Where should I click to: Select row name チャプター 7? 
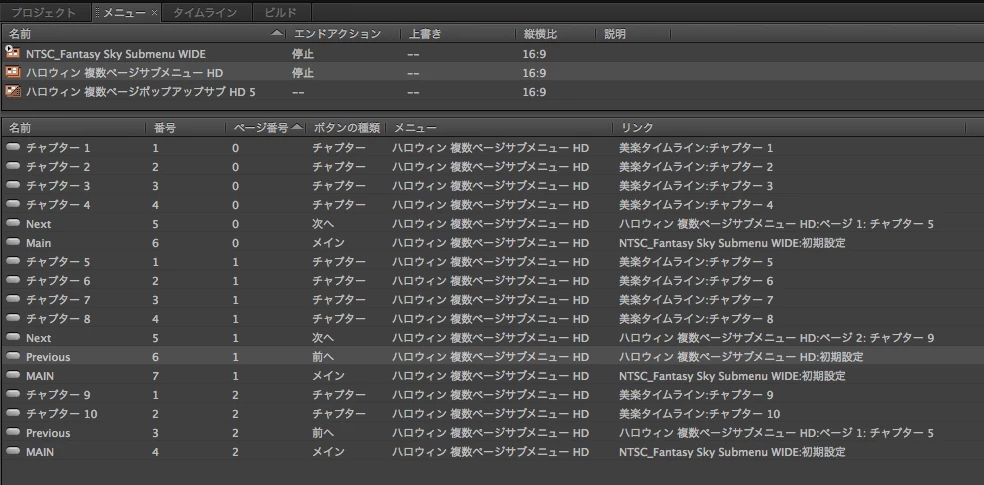click(58, 300)
